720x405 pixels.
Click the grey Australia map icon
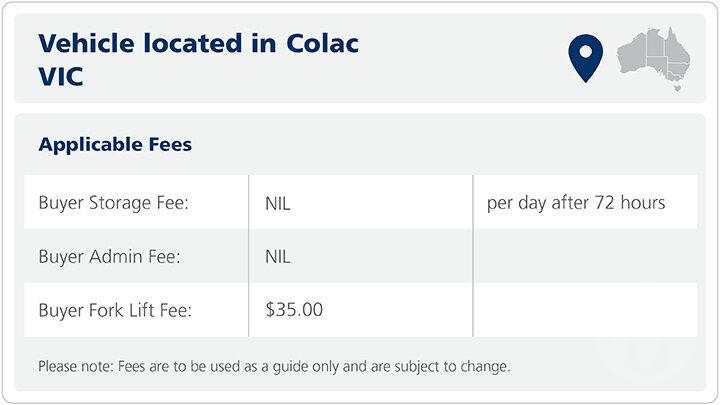[x=653, y=55]
